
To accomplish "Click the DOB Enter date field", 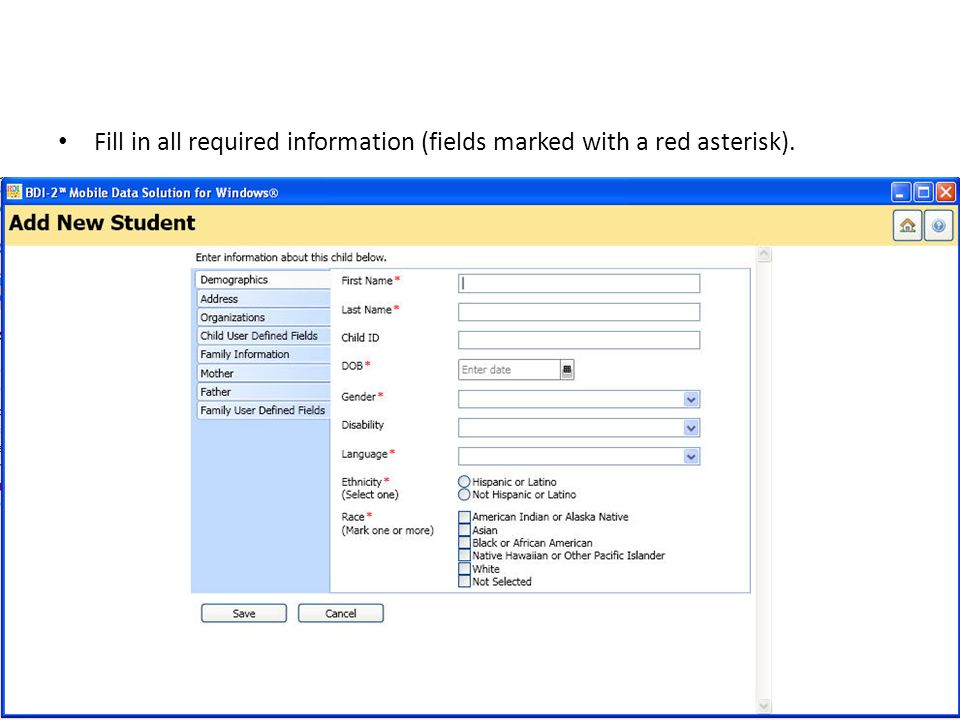I will pyautogui.click(x=509, y=370).
